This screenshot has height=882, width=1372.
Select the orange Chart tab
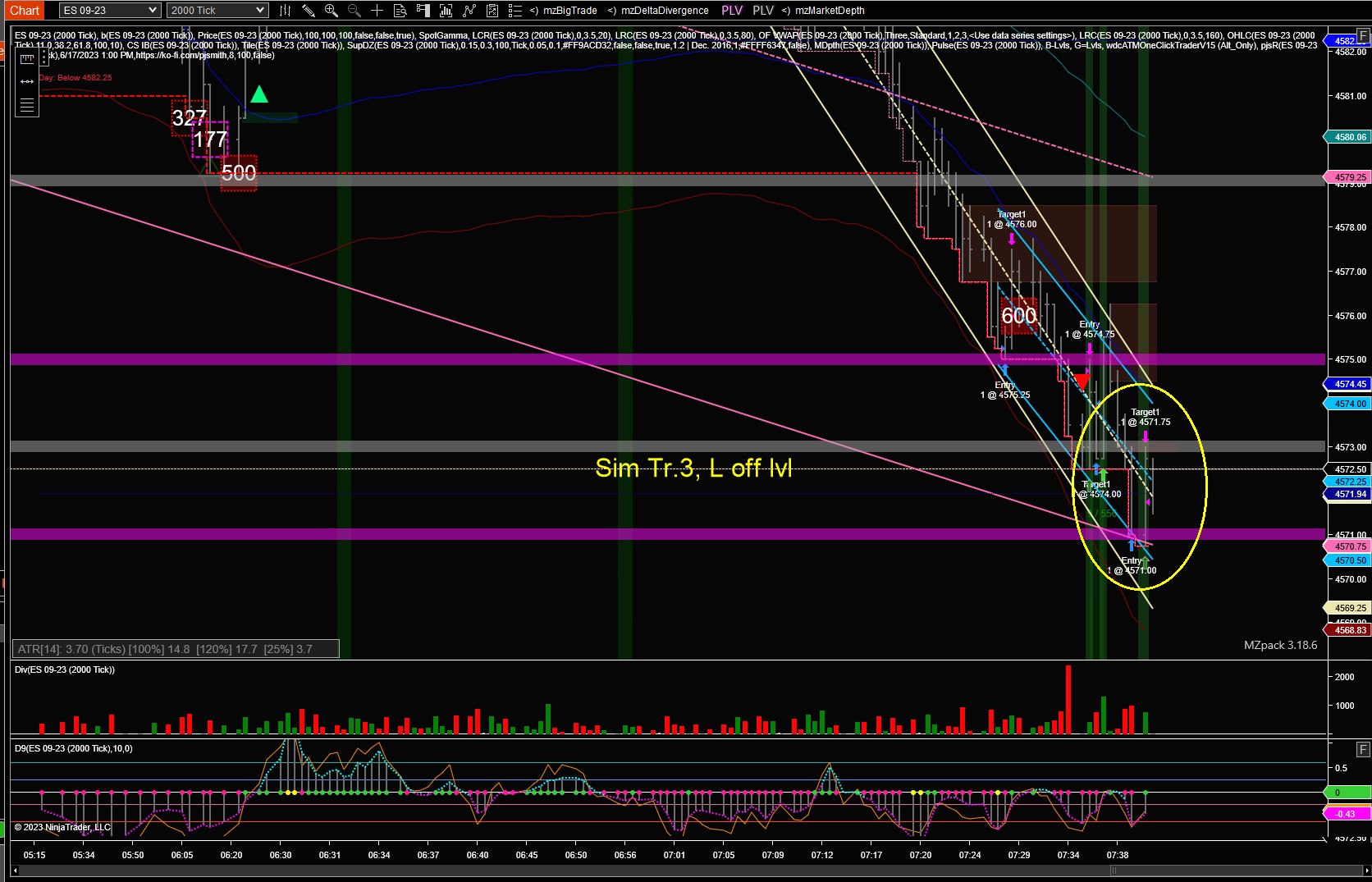(25, 11)
